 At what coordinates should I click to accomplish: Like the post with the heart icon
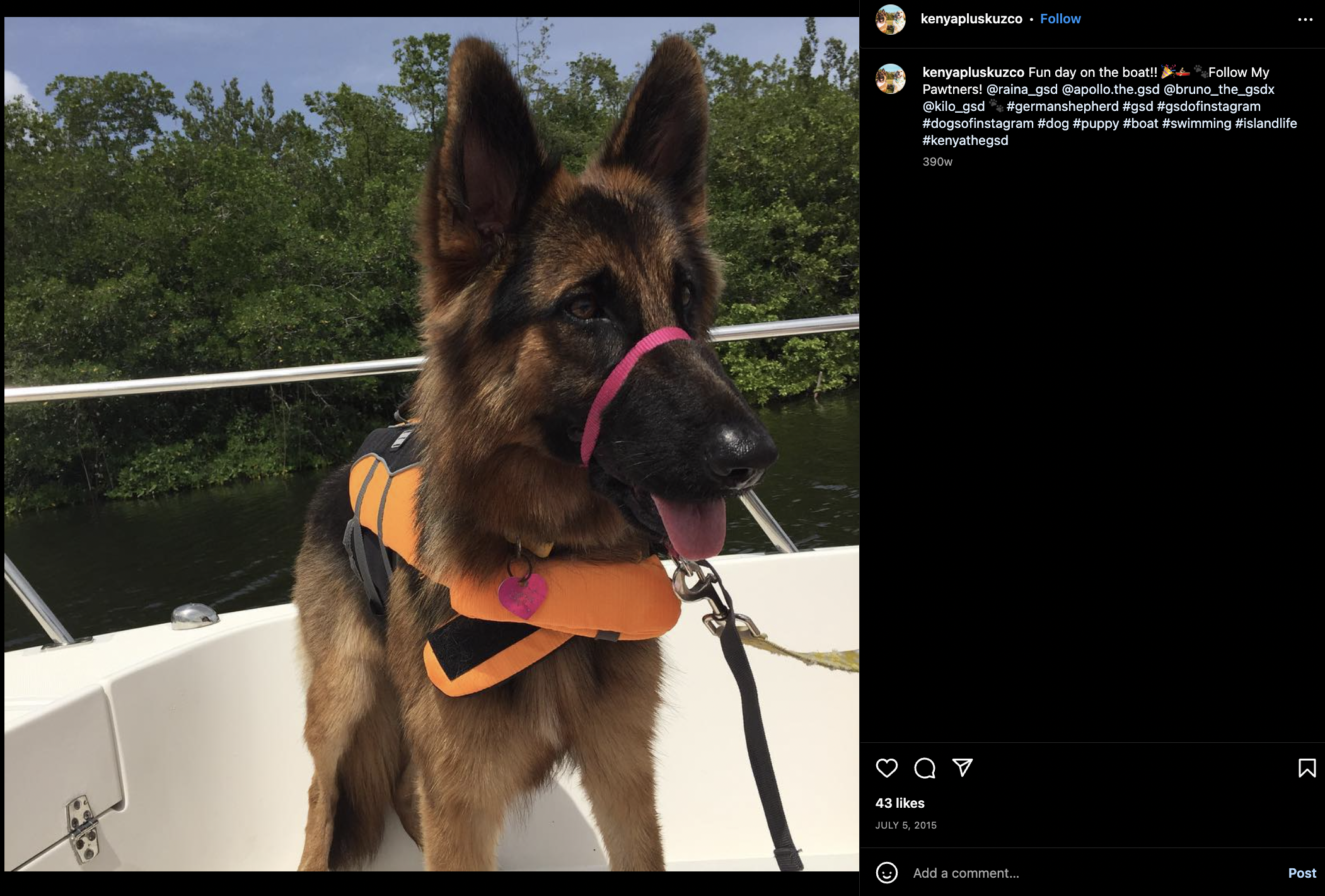point(886,767)
